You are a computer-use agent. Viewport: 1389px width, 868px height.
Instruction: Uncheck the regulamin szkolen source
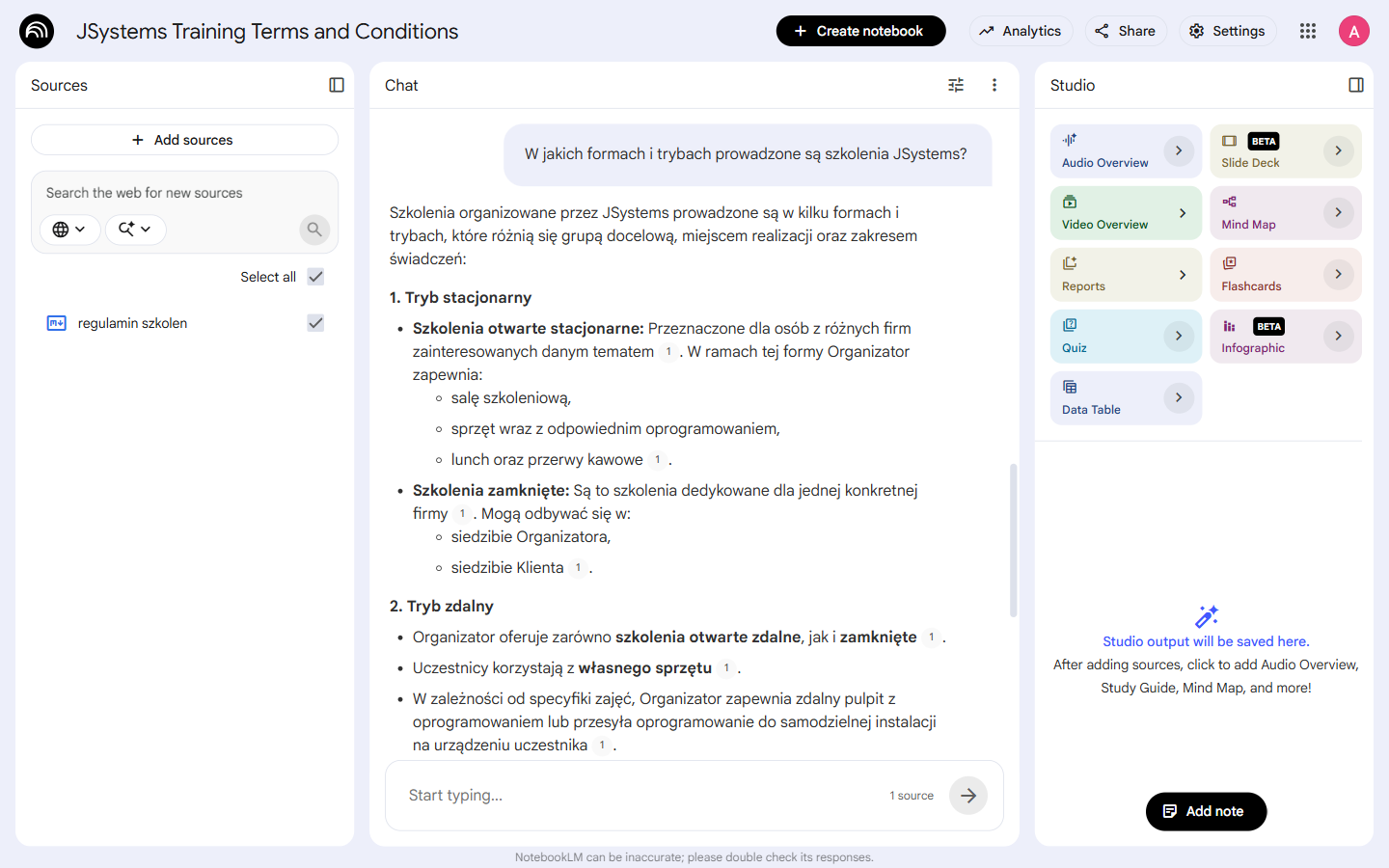pyautogui.click(x=315, y=323)
